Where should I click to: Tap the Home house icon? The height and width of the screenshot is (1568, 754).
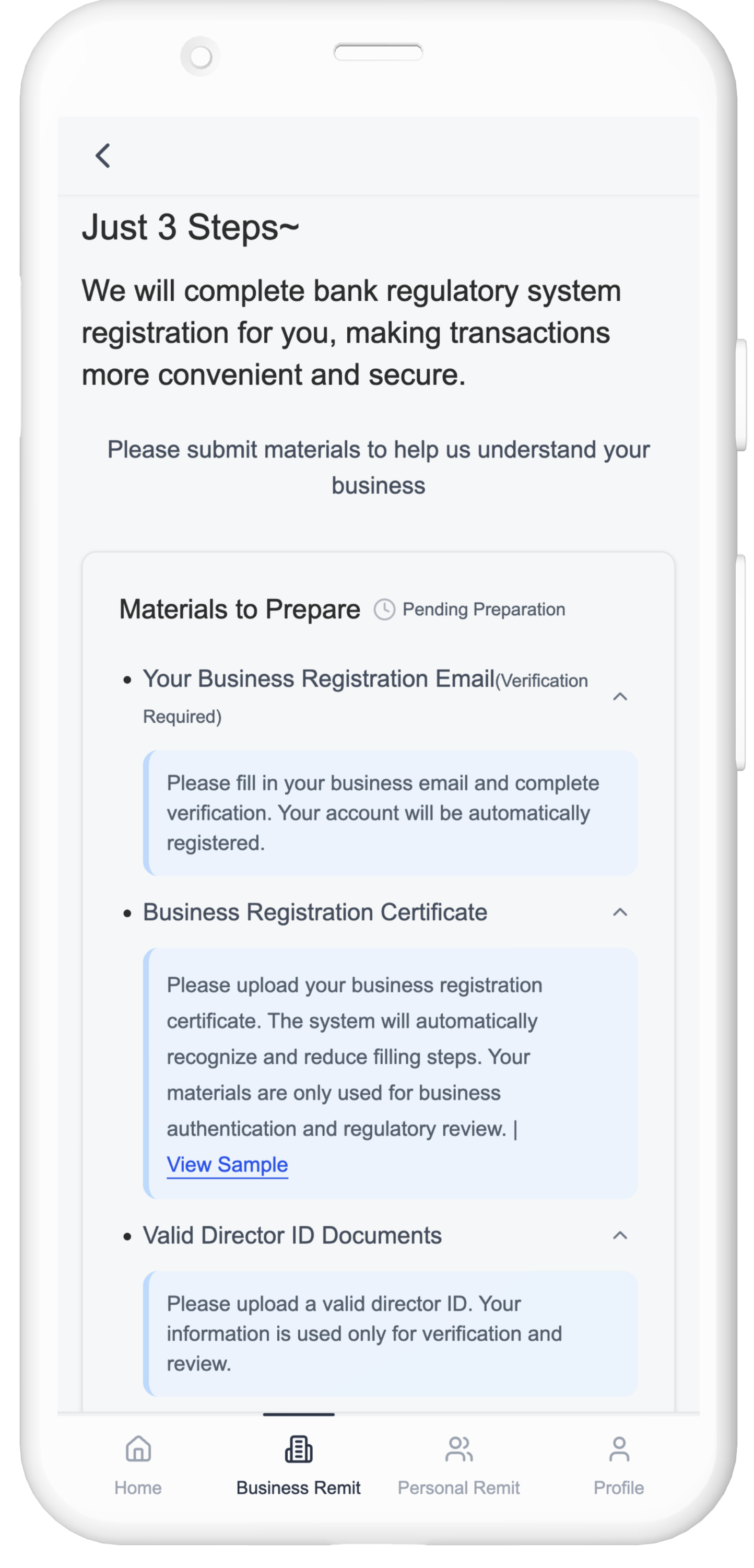[138, 1449]
